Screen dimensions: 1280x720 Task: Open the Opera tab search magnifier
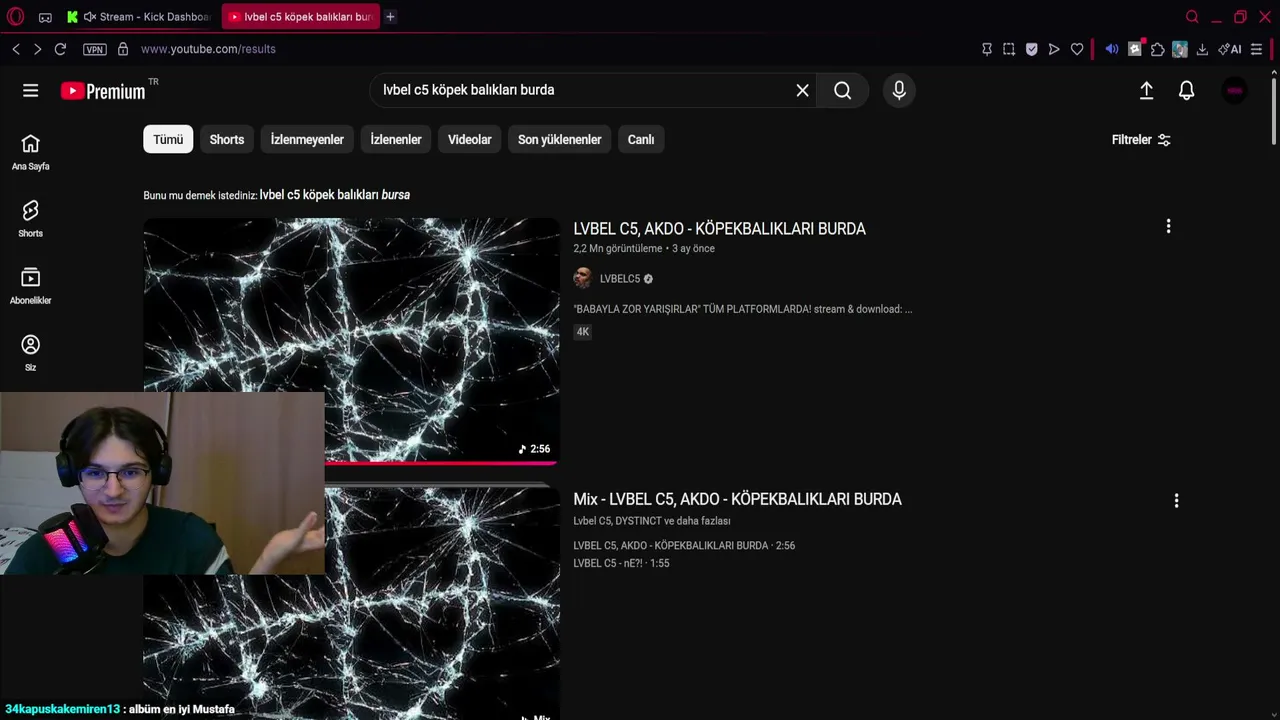click(x=1192, y=17)
